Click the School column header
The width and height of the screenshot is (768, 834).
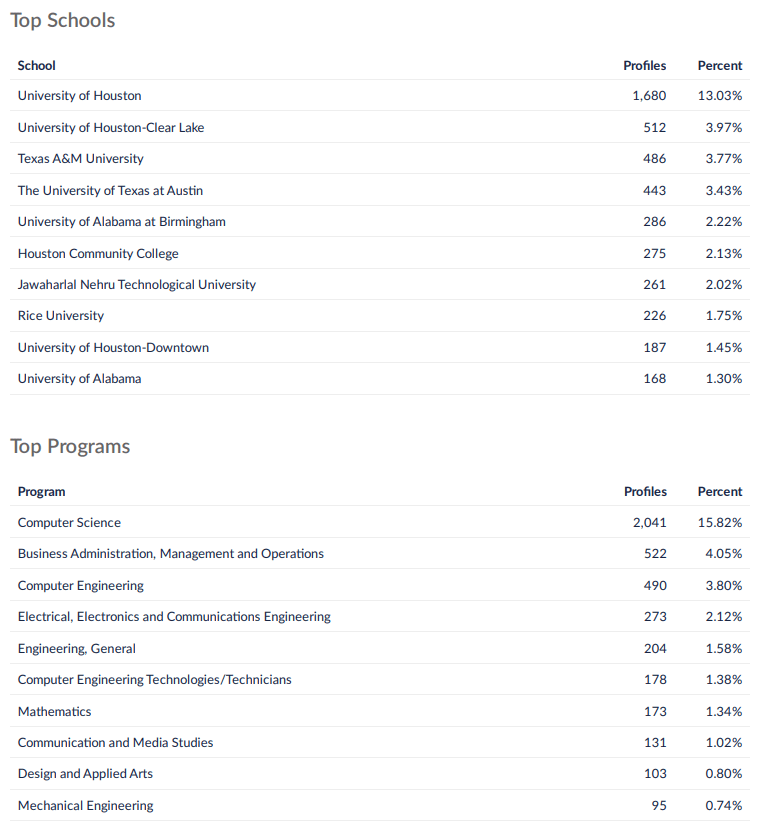36,66
